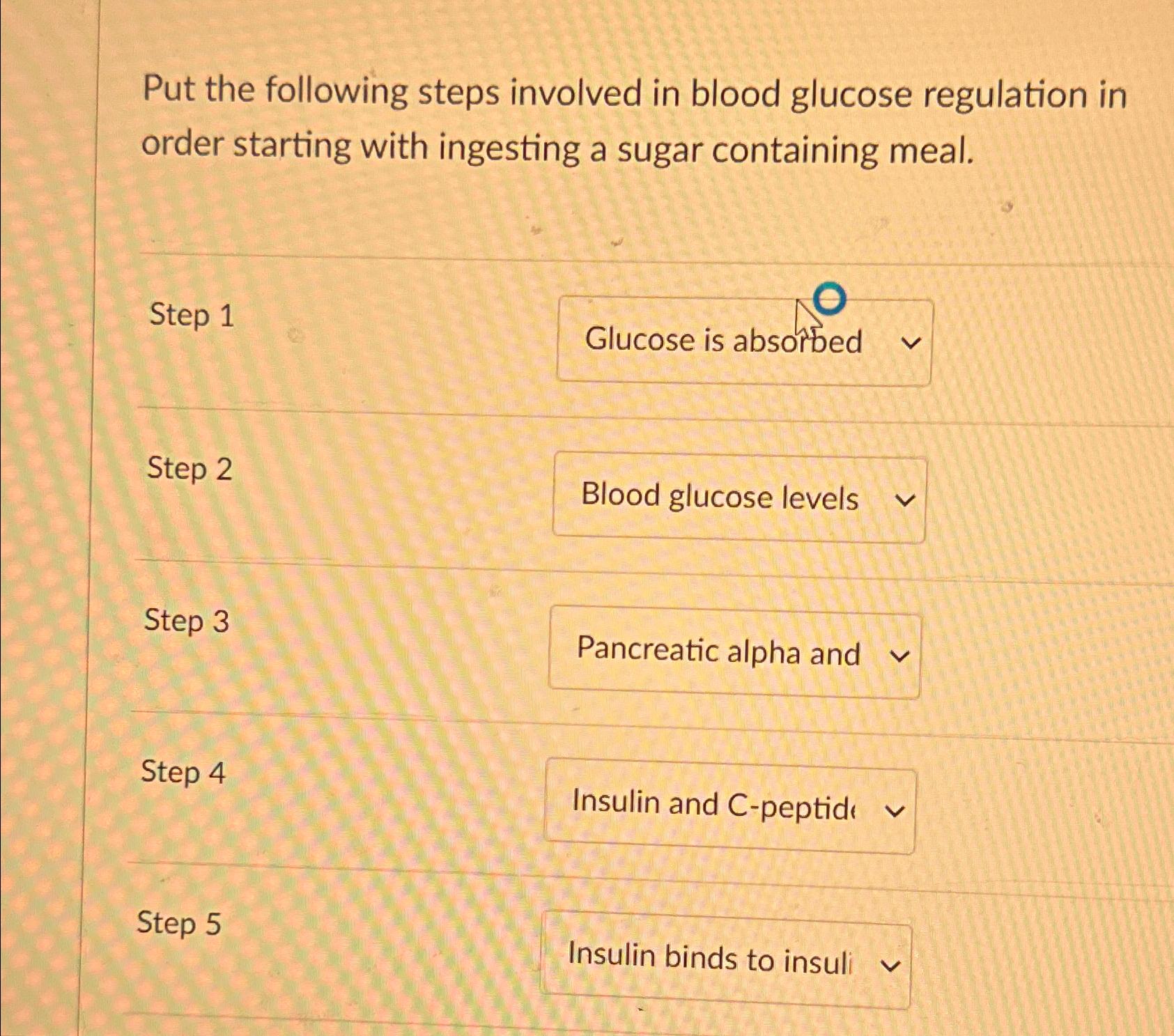This screenshot has height=1036, width=1174.
Task: Click the down arrow beside Insulin and C-peptide
Action: pos(895,808)
